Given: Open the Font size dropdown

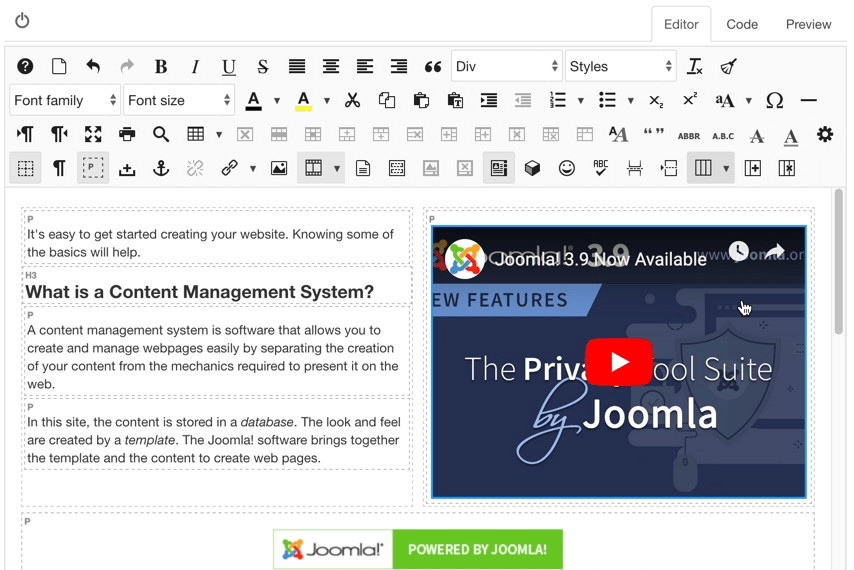Looking at the screenshot, I should point(179,100).
